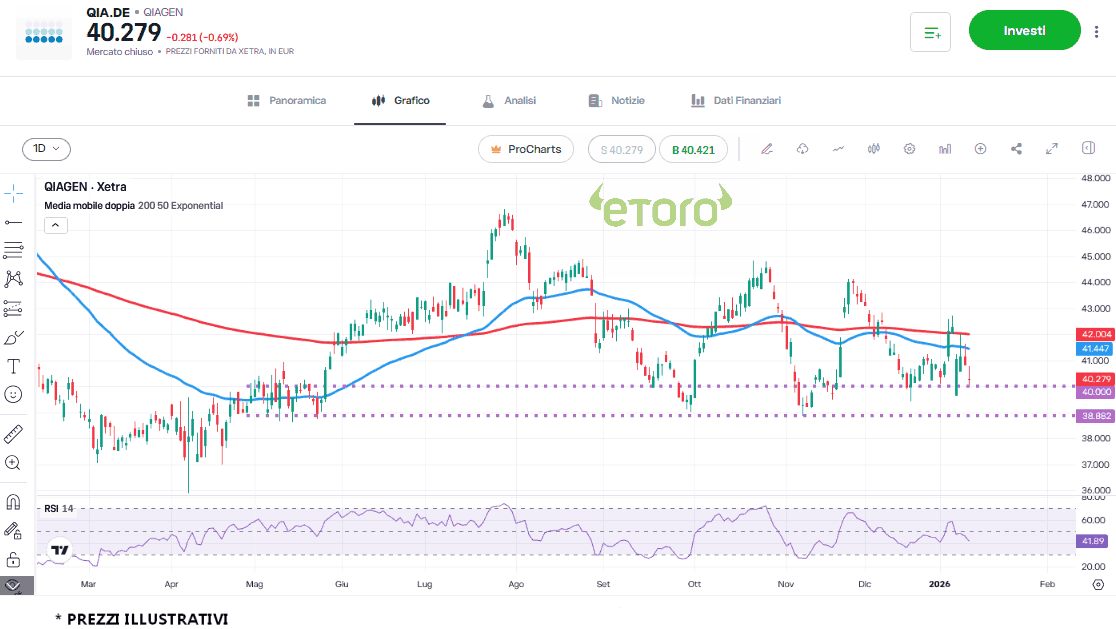Click the S 40.279 sell price box
This screenshot has width=1116, height=629.
point(621,149)
